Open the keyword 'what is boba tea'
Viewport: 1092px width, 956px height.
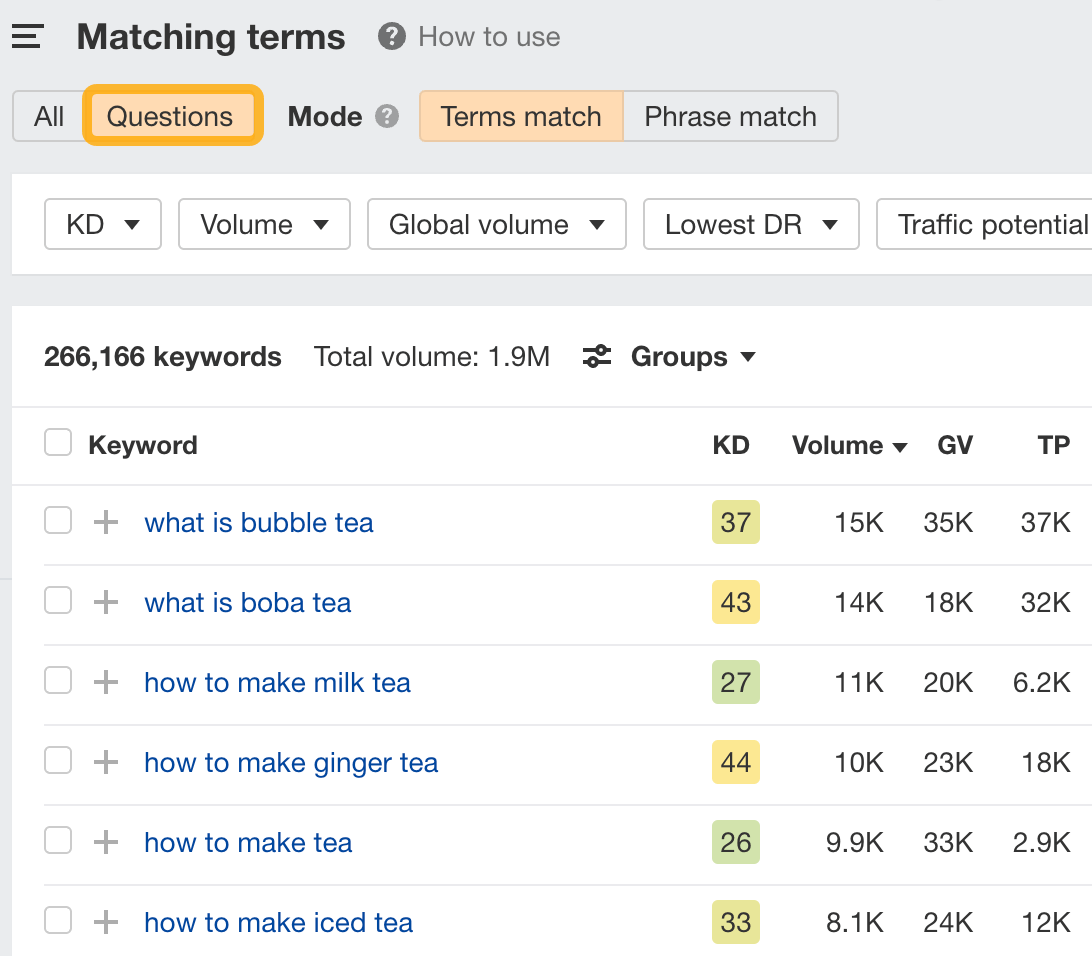(x=247, y=602)
